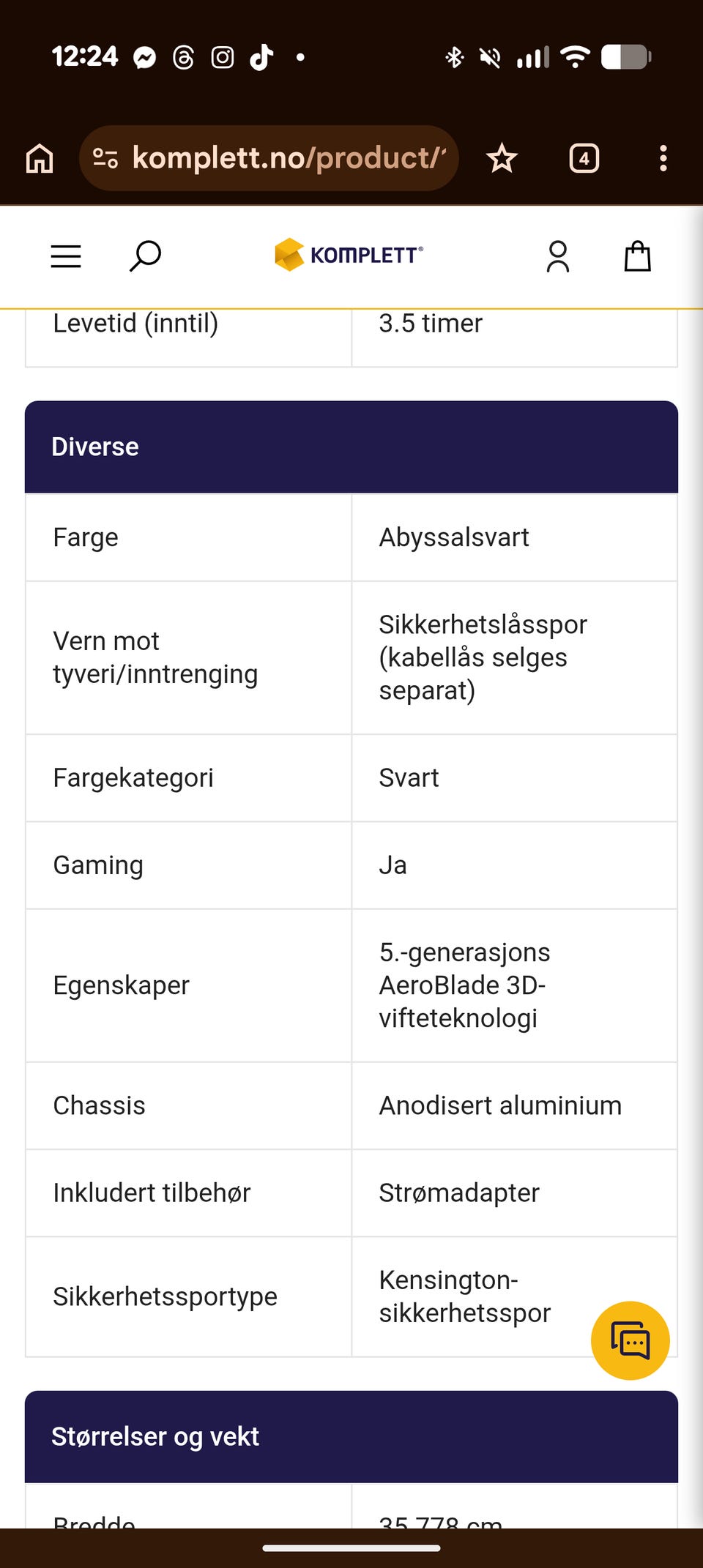703x1568 pixels.
Task: Tap the Kensington-sikkerhetsspor value cell
Action: pyautogui.click(x=515, y=1296)
